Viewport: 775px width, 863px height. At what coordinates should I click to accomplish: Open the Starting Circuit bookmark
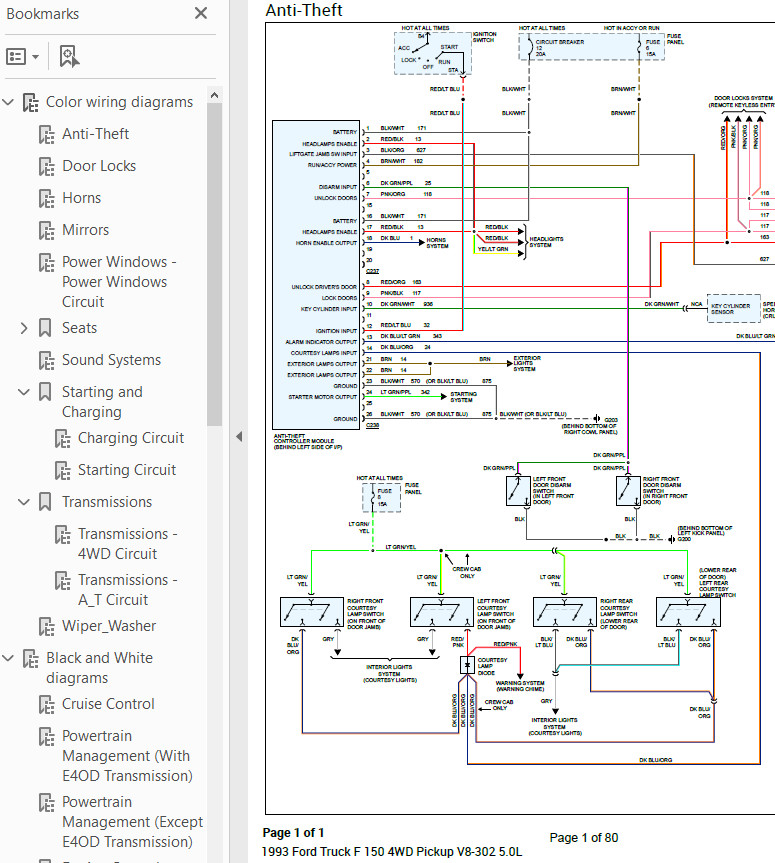pyautogui.click(x=127, y=469)
